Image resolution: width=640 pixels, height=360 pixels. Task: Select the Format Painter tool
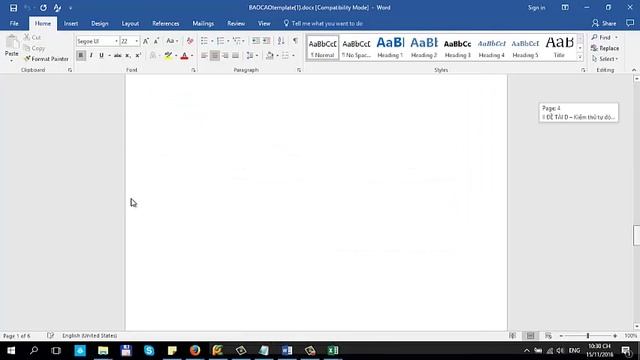[x=46, y=59]
